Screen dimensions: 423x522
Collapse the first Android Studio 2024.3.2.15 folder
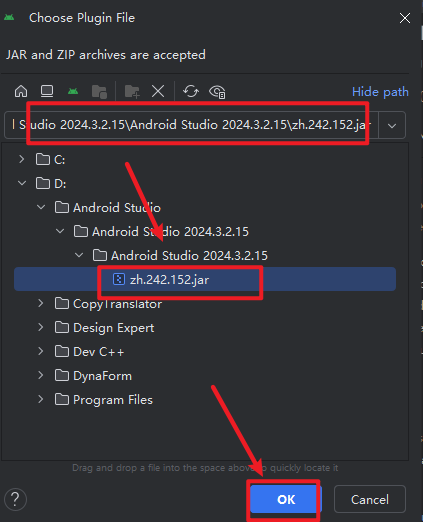tap(60, 231)
